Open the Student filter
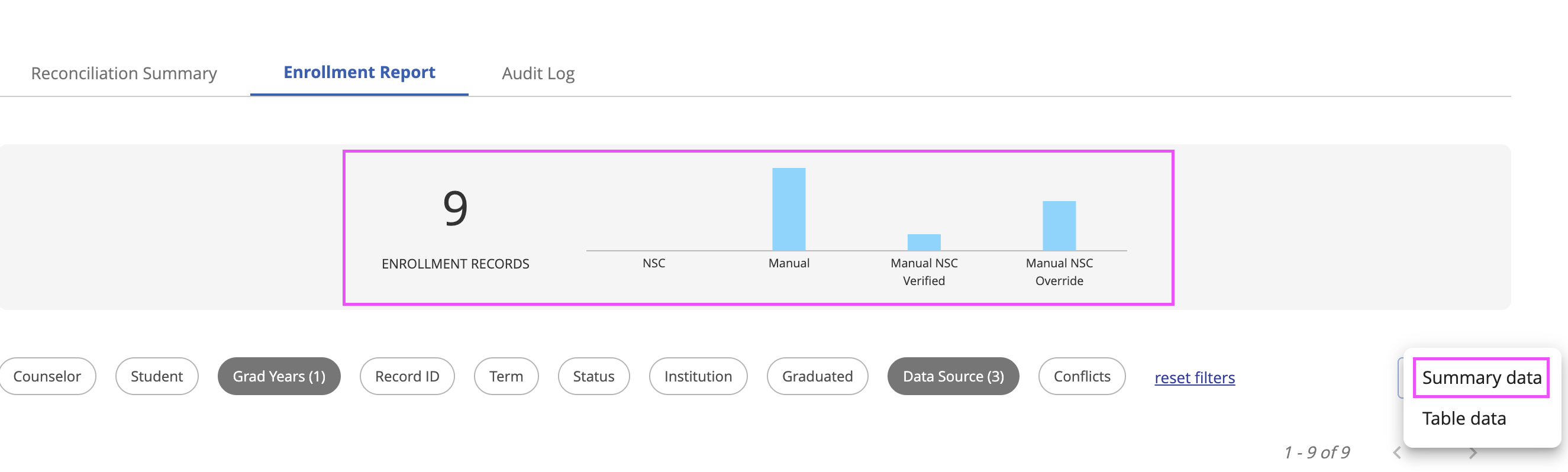This screenshot has height=472, width=1568. [156, 377]
